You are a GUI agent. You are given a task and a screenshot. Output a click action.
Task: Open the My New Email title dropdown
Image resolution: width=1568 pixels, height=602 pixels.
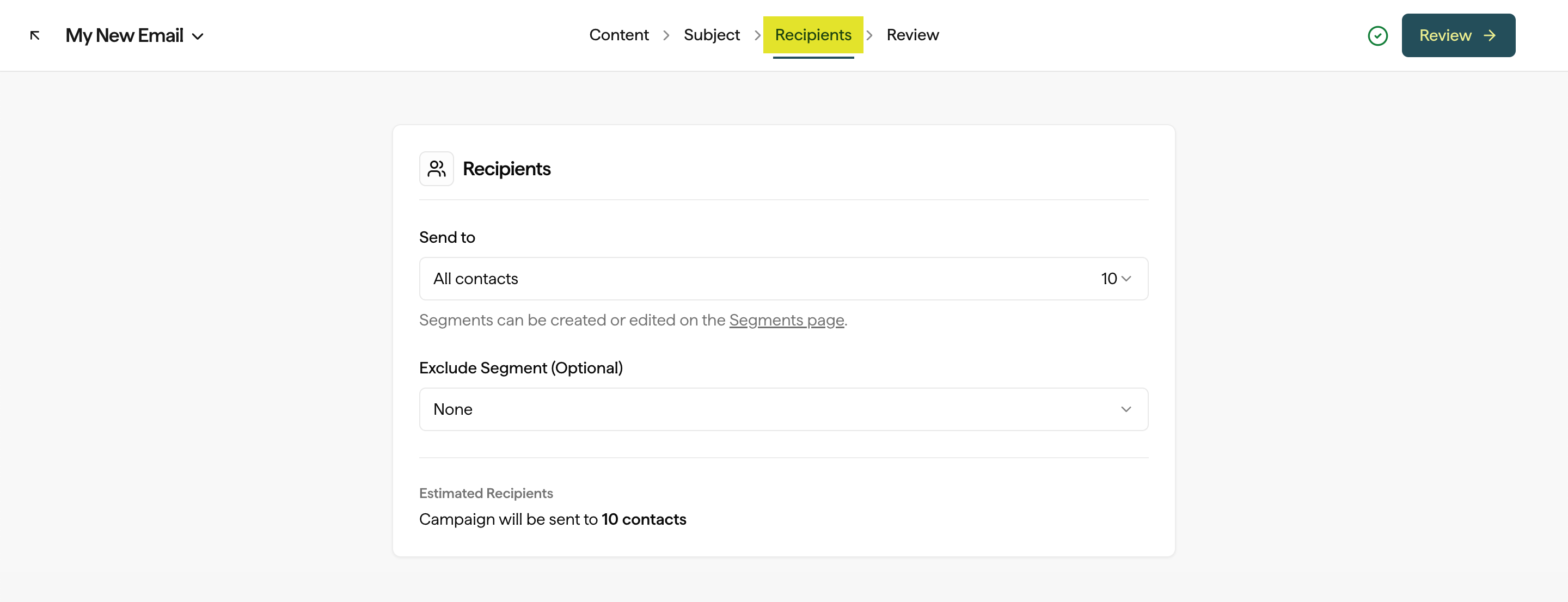coord(124,35)
